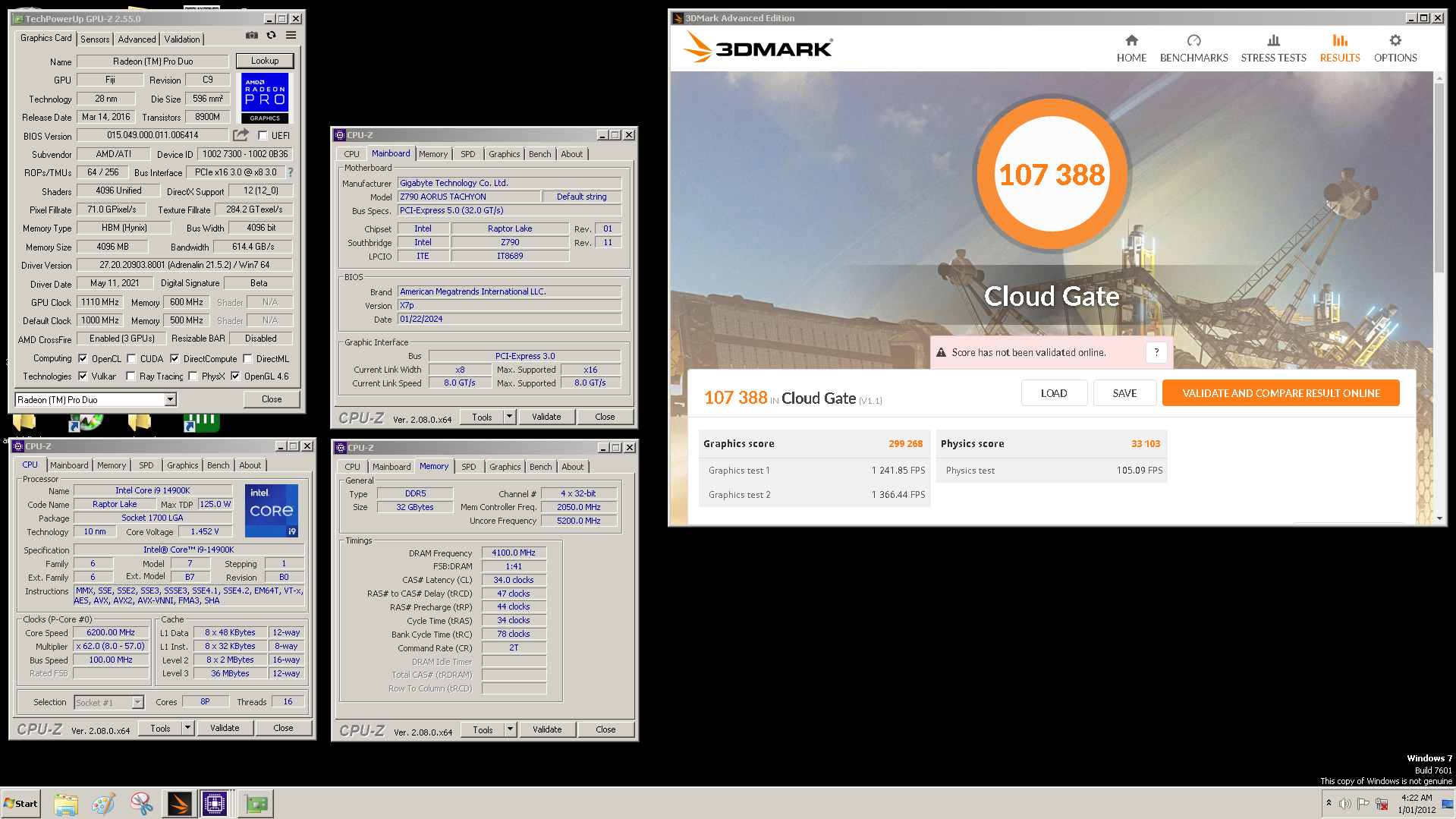Open Snipping Tool from the taskbar
The height and width of the screenshot is (819, 1456).
click(x=141, y=803)
